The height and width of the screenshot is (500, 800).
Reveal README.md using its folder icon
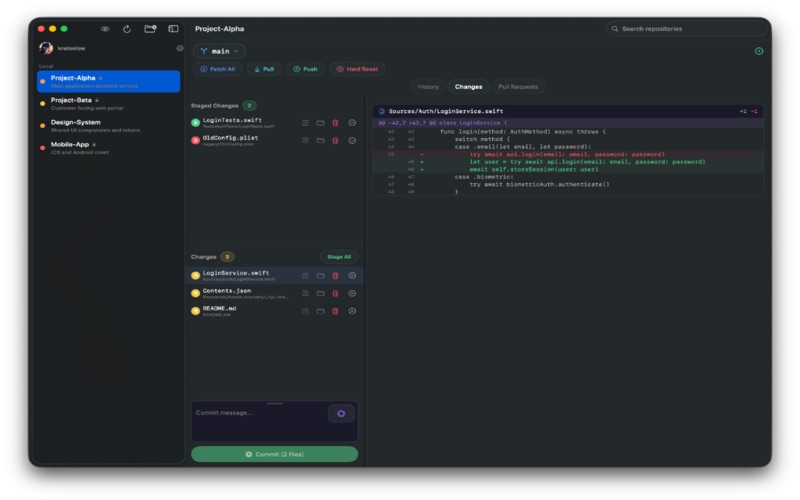click(320, 311)
